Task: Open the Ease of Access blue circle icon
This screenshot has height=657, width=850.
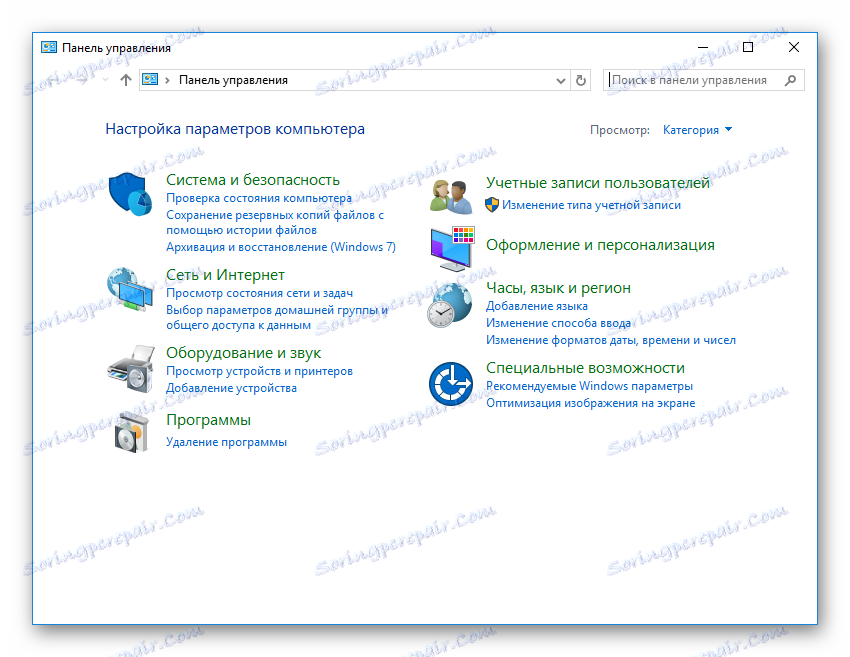Action: (451, 384)
